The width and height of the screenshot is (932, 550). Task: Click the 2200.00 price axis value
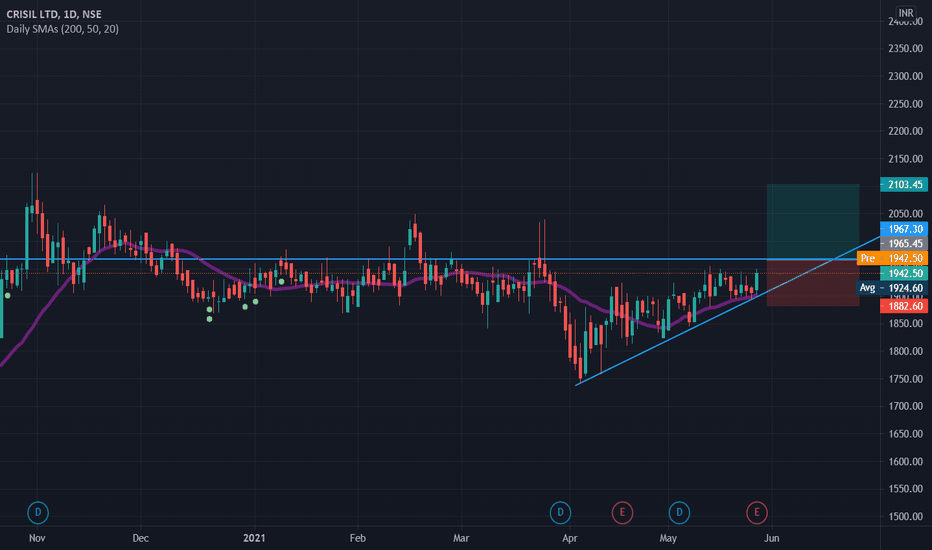[905, 131]
